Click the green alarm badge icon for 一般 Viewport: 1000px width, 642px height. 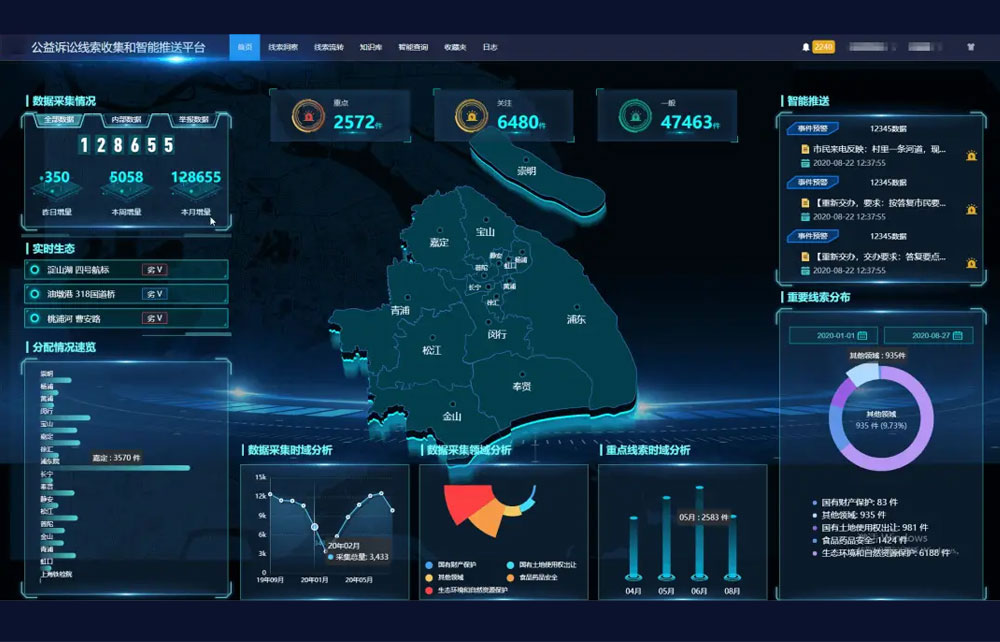point(634,116)
